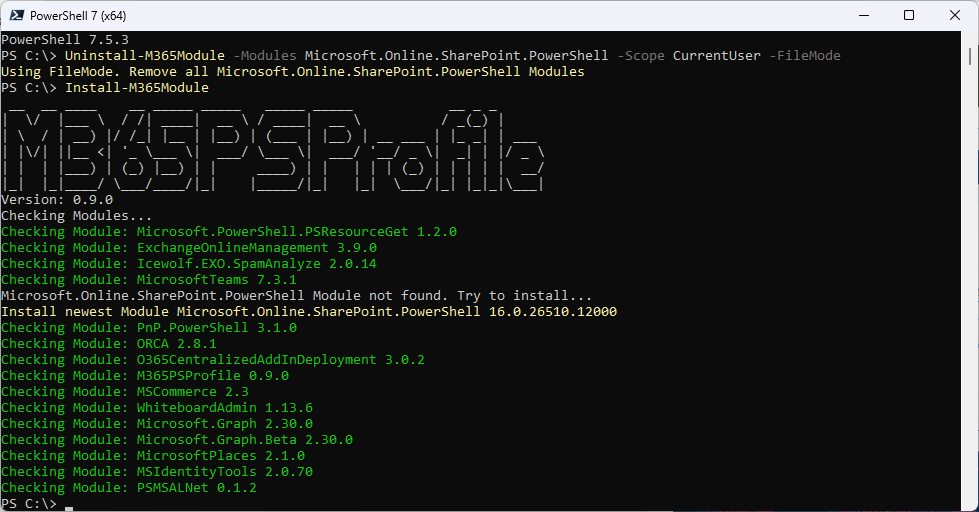Click the Version: 0.9.0 line

pyautogui.click(x=57, y=200)
